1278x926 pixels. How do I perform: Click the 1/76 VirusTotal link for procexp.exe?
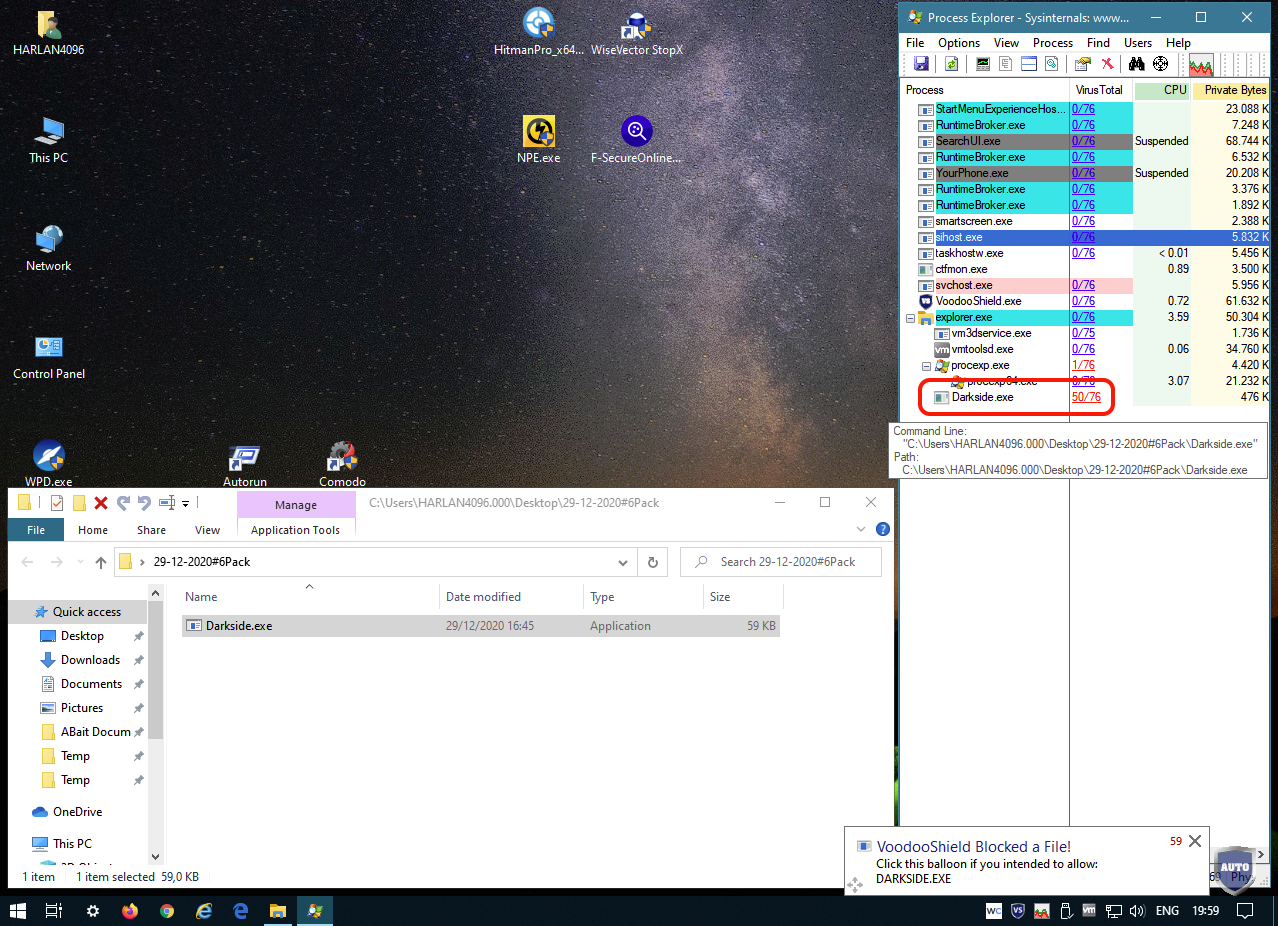point(1083,365)
